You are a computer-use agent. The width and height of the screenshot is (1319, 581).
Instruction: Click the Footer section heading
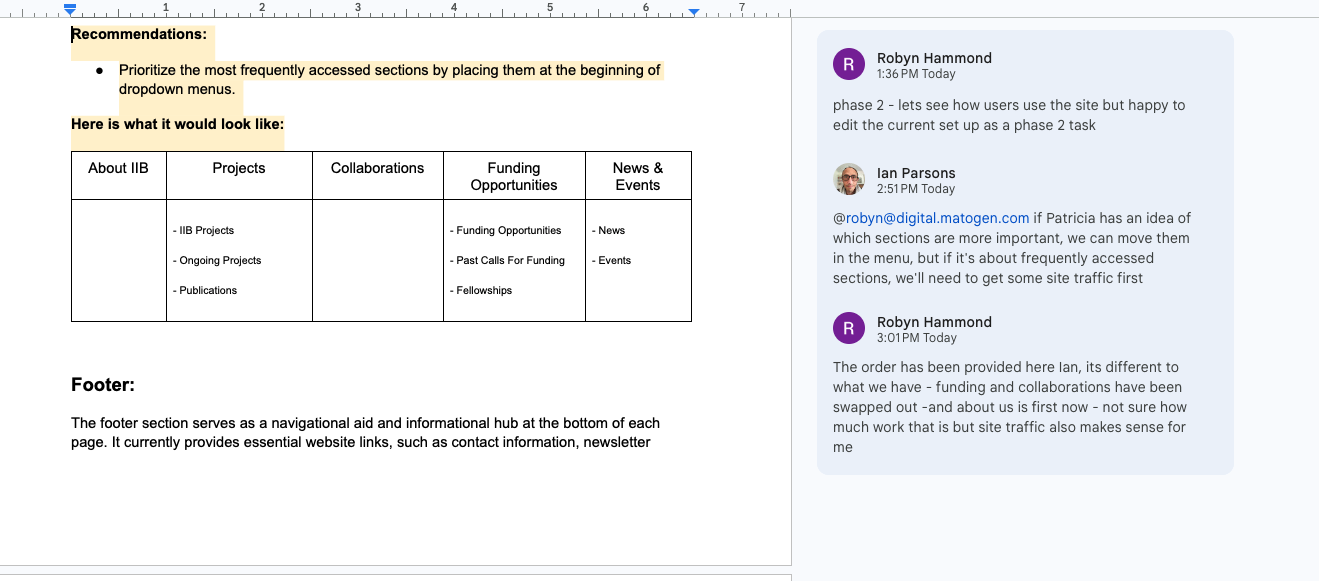(103, 385)
